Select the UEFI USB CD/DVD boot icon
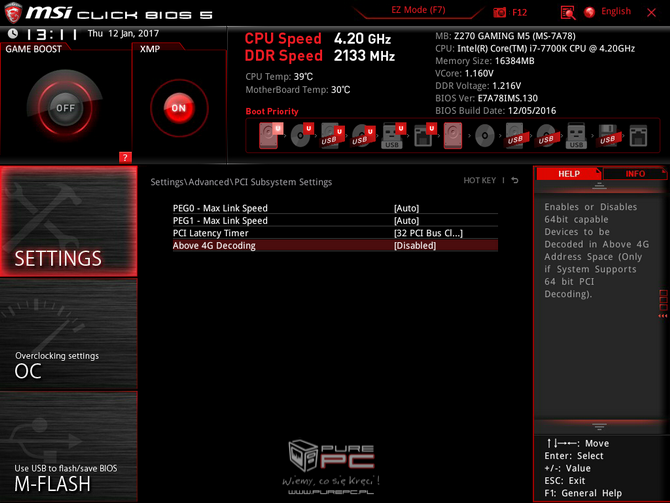Screen dimensions: 670x503 (363, 136)
